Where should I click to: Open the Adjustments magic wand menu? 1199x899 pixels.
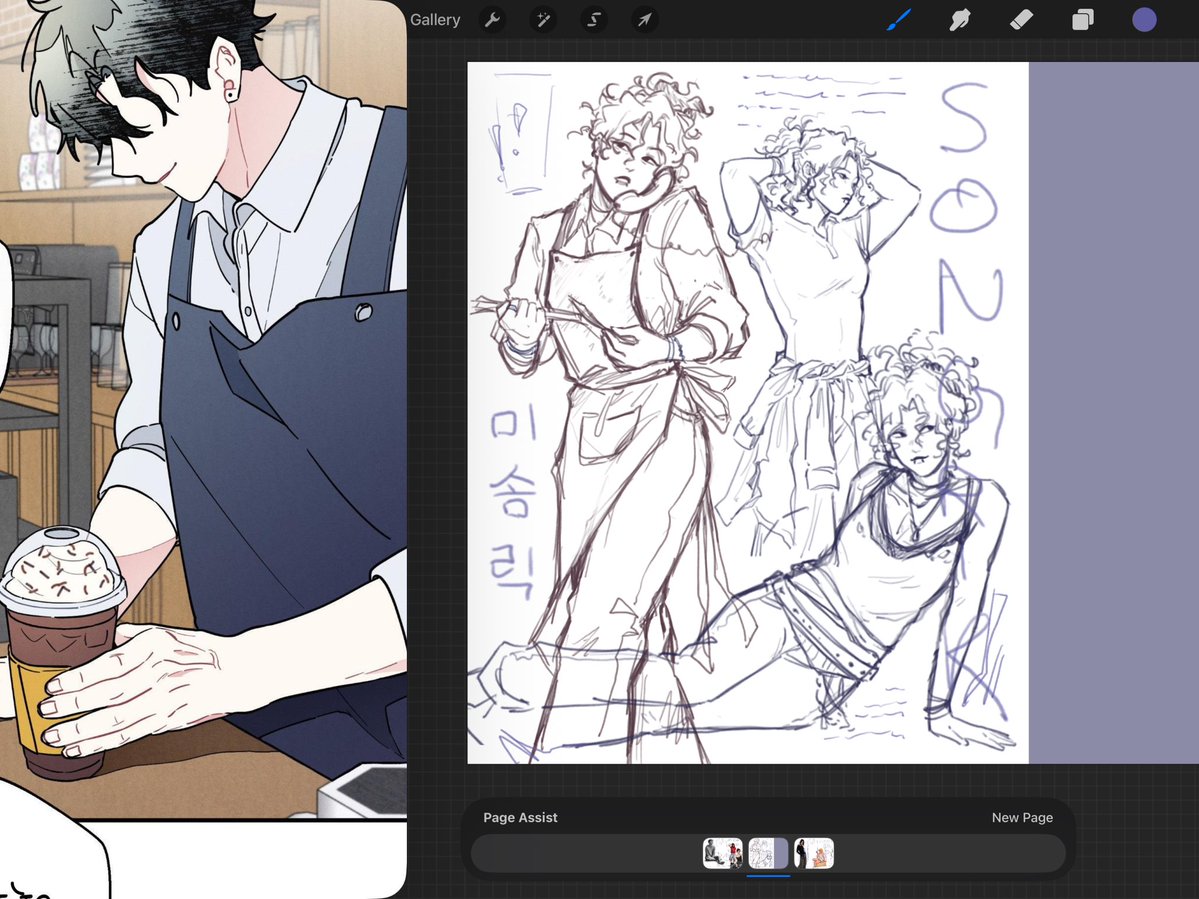coord(543,20)
